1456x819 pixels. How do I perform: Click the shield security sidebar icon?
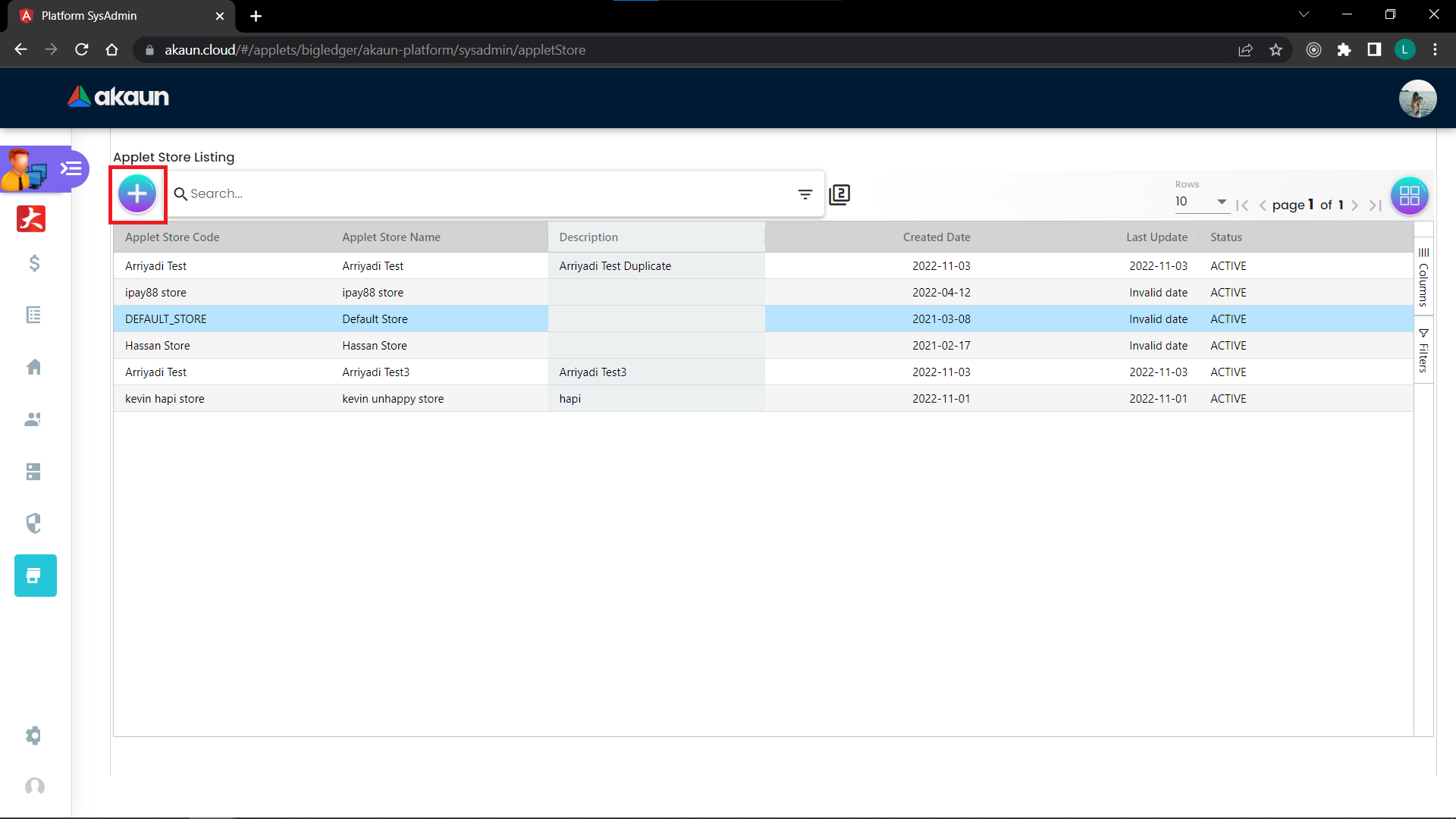(33, 523)
